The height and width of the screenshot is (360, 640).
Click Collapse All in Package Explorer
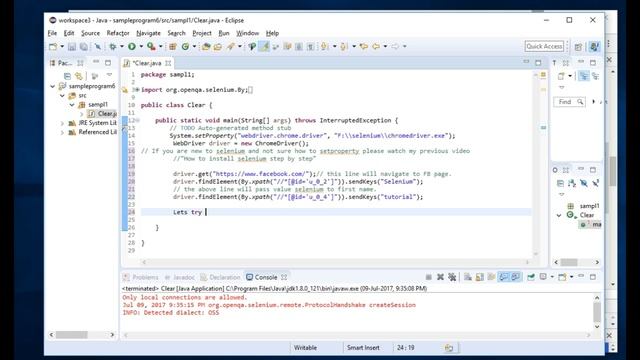coord(67,76)
